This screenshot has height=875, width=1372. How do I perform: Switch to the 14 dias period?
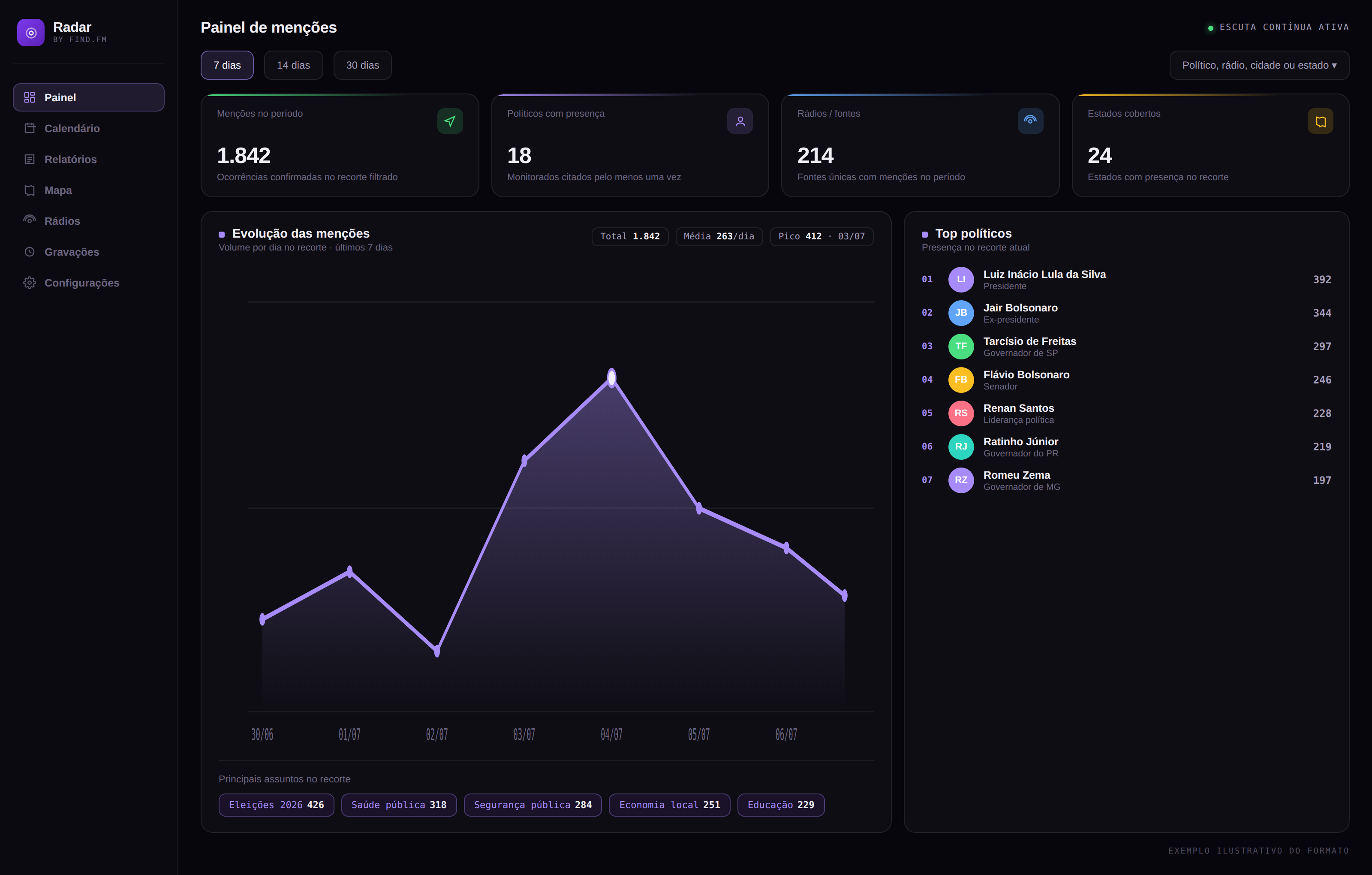(293, 65)
